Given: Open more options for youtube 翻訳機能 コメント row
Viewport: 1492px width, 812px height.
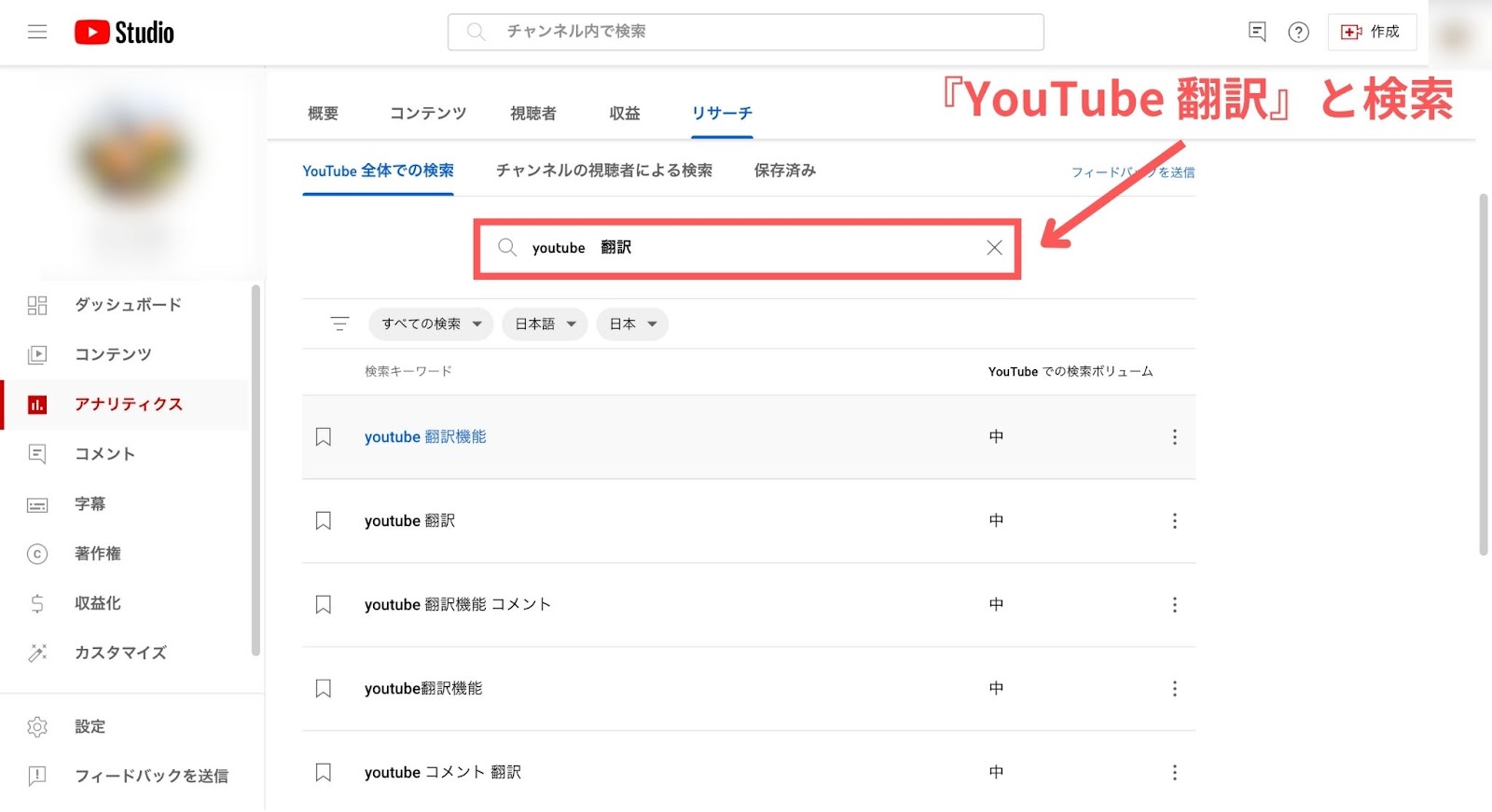Looking at the screenshot, I should 1174,604.
